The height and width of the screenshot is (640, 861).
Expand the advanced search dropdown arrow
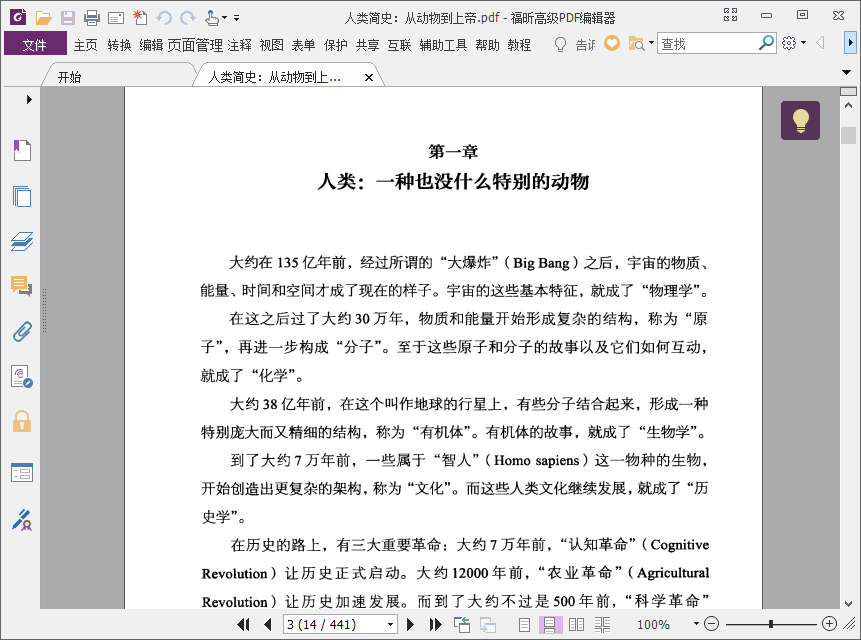(x=651, y=43)
